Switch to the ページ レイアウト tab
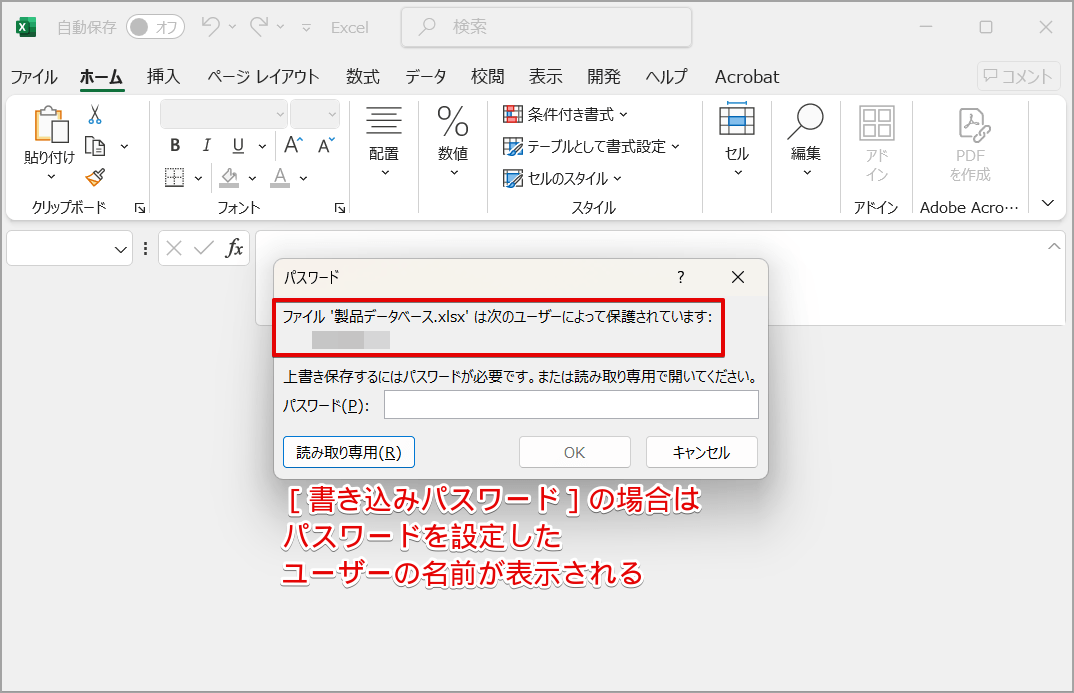This screenshot has height=693, width=1074. pyautogui.click(x=263, y=77)
